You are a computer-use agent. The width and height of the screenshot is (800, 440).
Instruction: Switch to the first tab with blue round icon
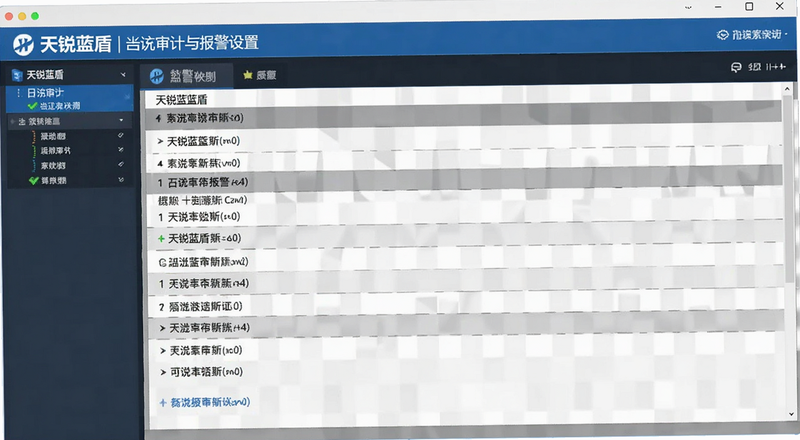point(187,77)
